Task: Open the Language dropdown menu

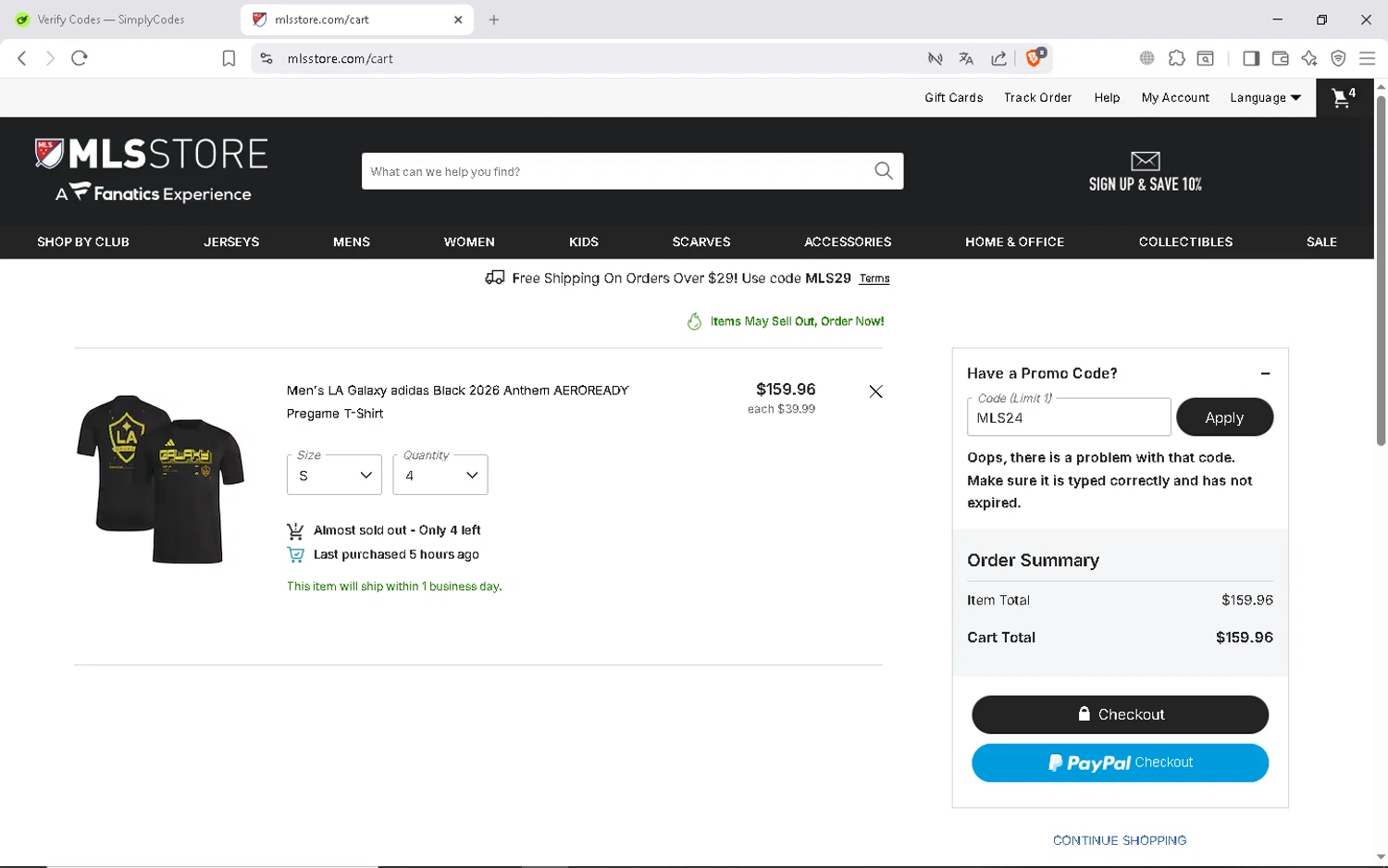Action: tap(1265, 97)
